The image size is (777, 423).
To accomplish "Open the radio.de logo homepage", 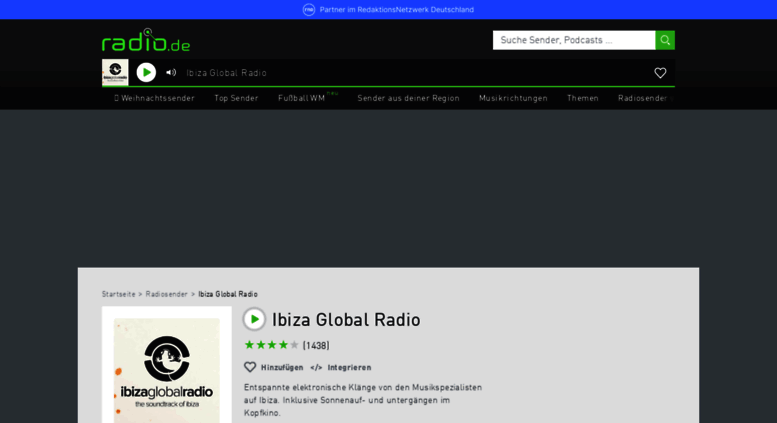I will 146,40.
